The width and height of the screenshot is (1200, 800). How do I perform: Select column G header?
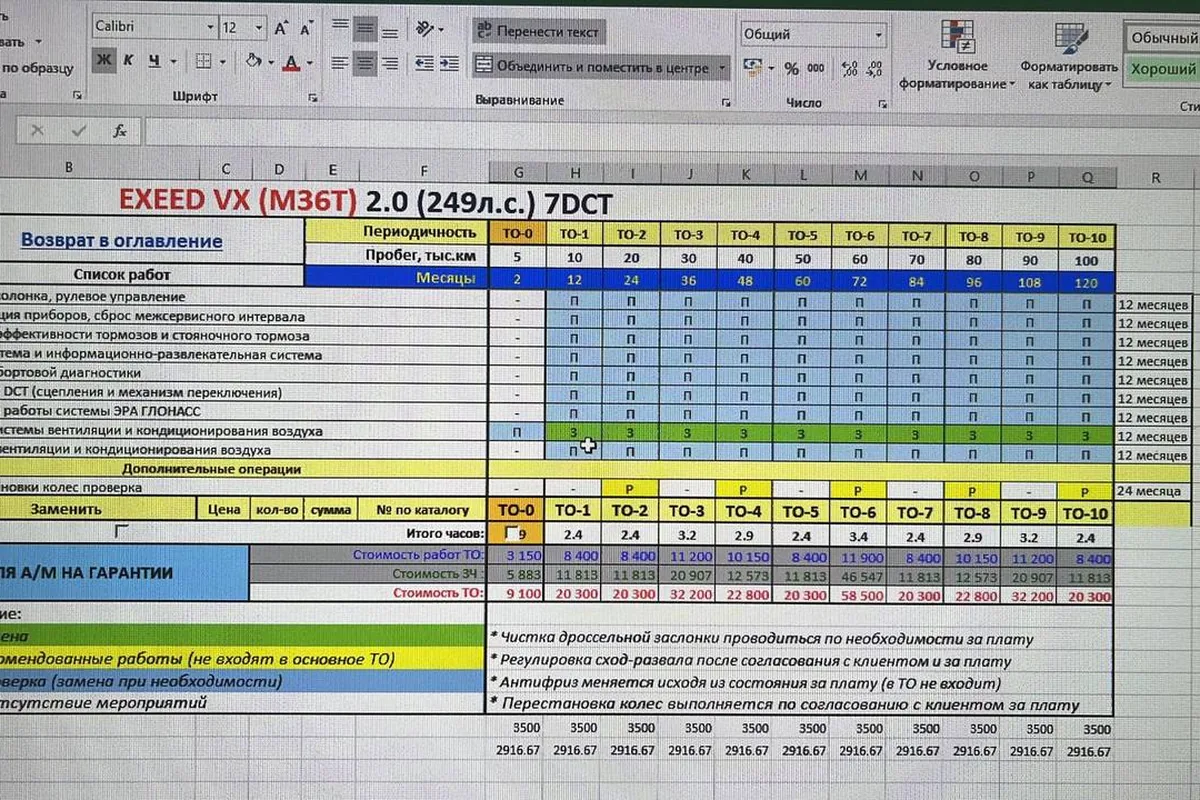pos(517,174)
